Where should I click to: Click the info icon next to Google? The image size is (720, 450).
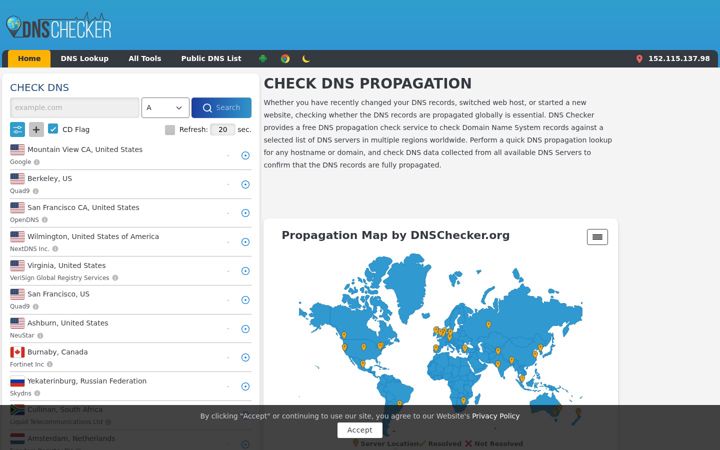click(x=37, y=162)
